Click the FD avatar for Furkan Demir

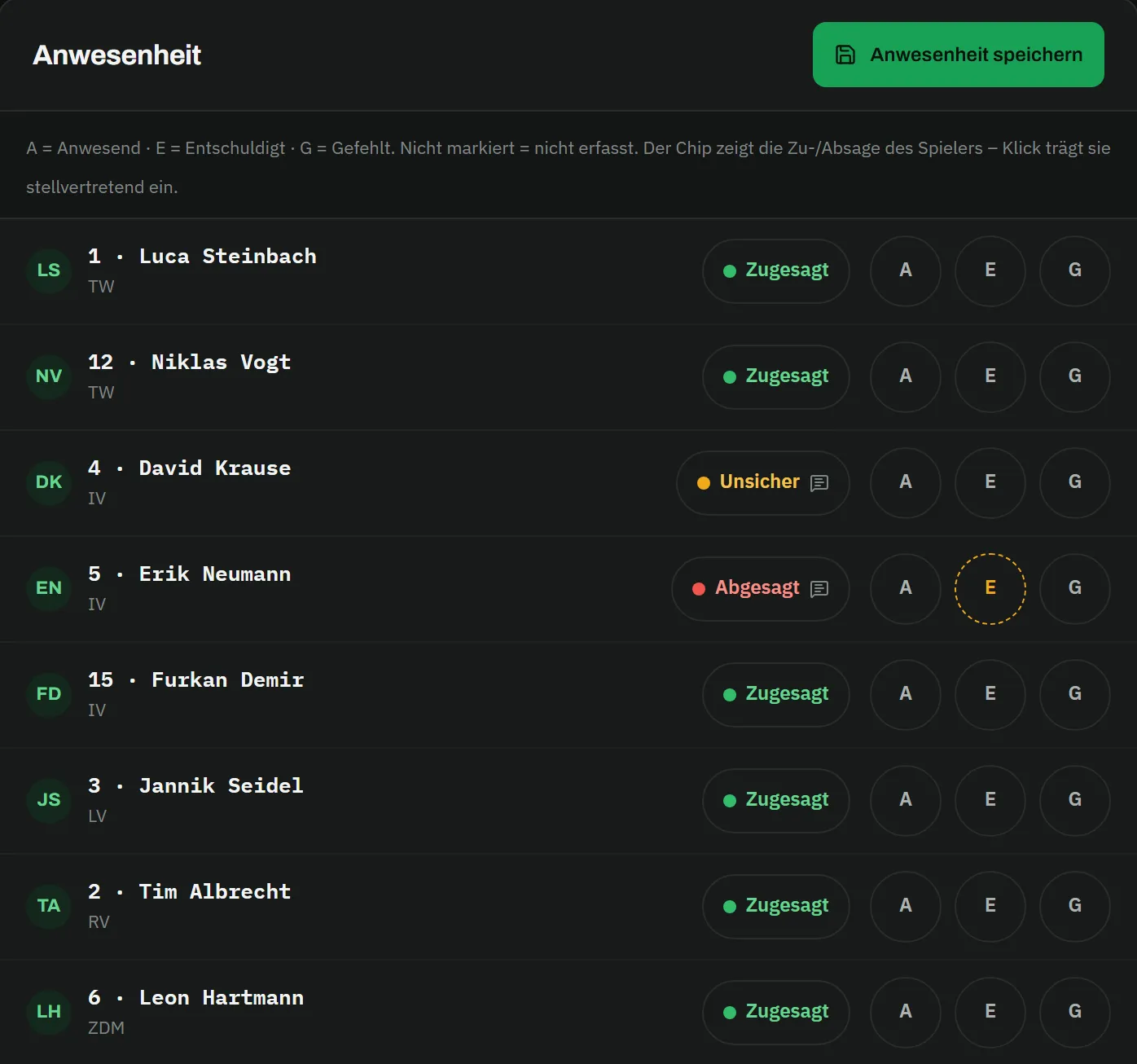pyautogui.click(x=49, y=694)
